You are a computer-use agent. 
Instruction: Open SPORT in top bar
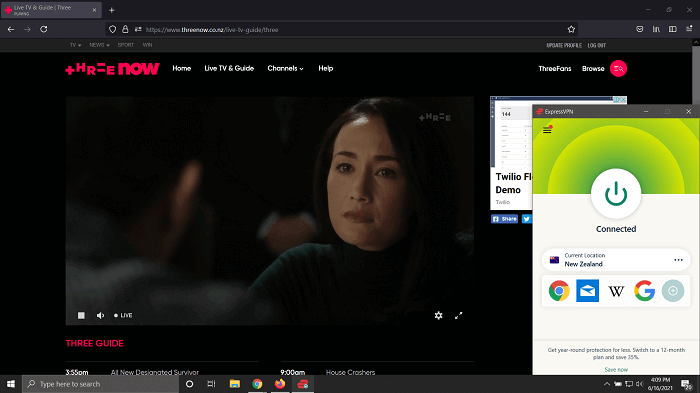pyautogui.click(x=125, y=45)
